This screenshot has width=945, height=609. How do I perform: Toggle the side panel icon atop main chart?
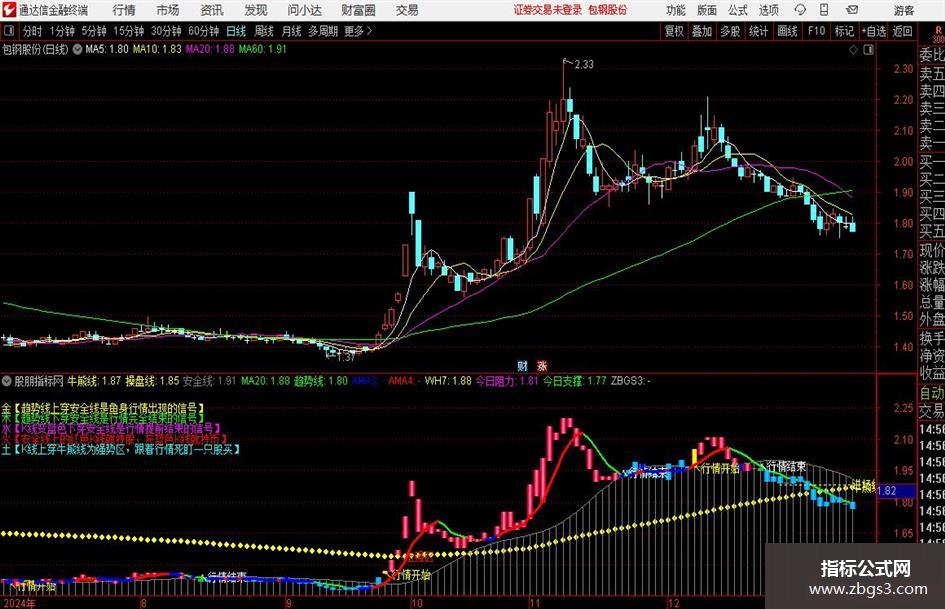coord(868,50)
